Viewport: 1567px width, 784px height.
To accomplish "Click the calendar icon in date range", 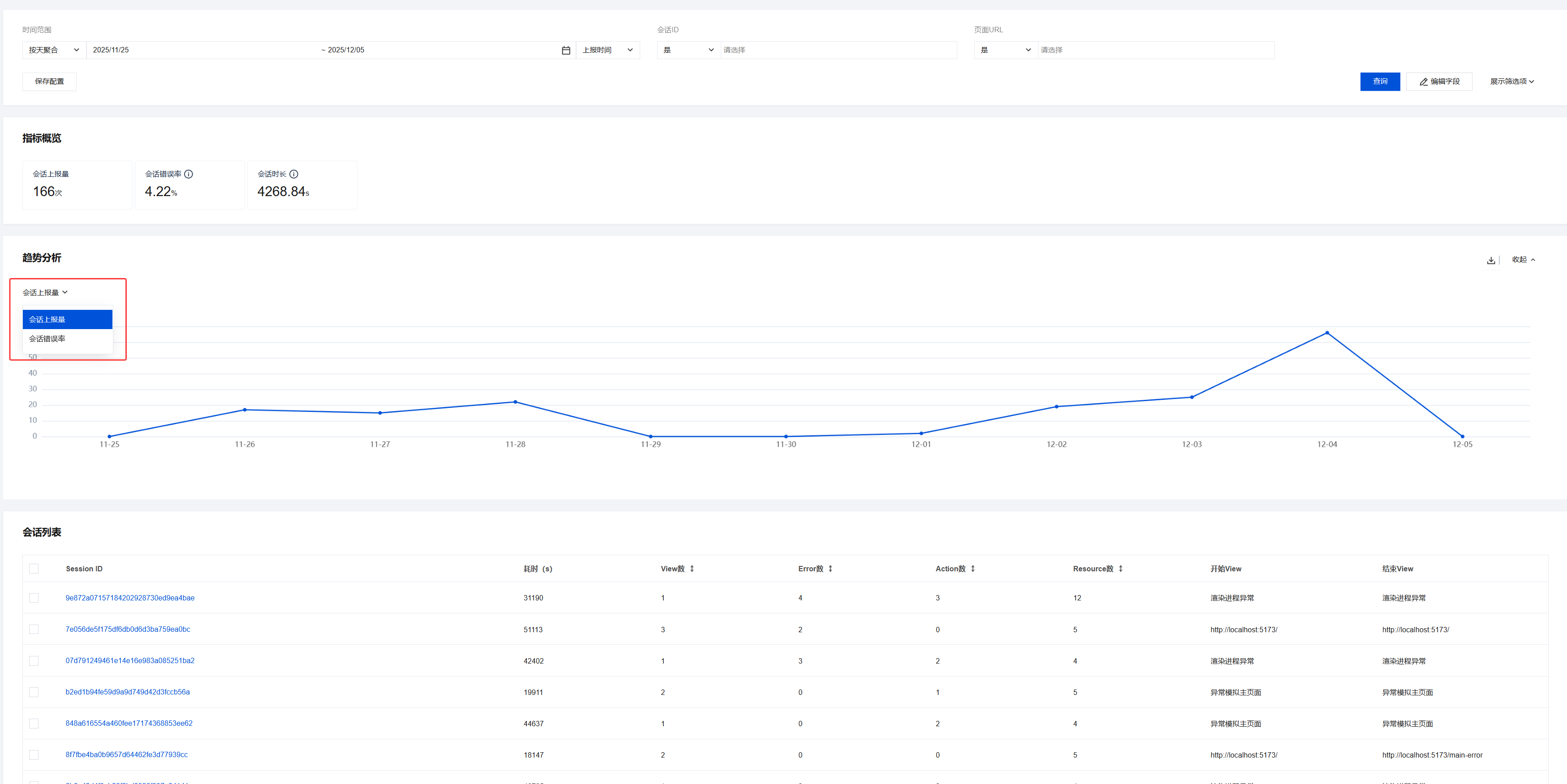I will (566, 51).
